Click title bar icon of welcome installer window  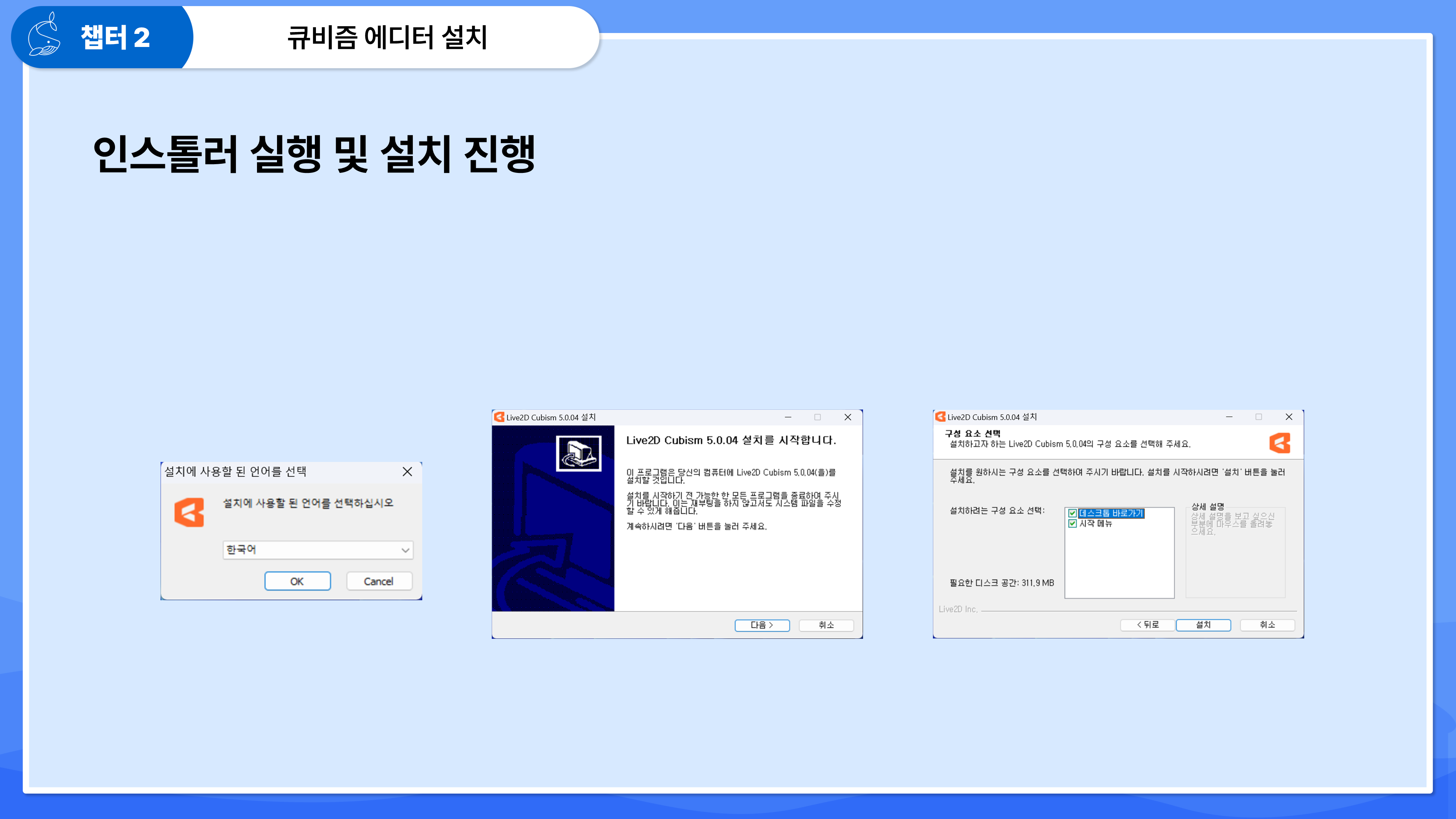pos(499,417)
